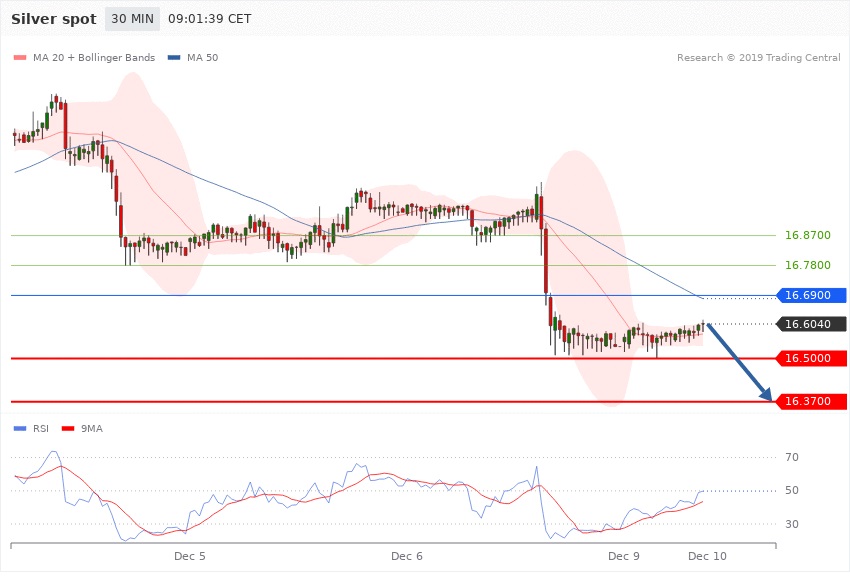Click the 30 MIN timeframe badge
The width and height of the screenshot is (850, 576).
coord(132,19)
